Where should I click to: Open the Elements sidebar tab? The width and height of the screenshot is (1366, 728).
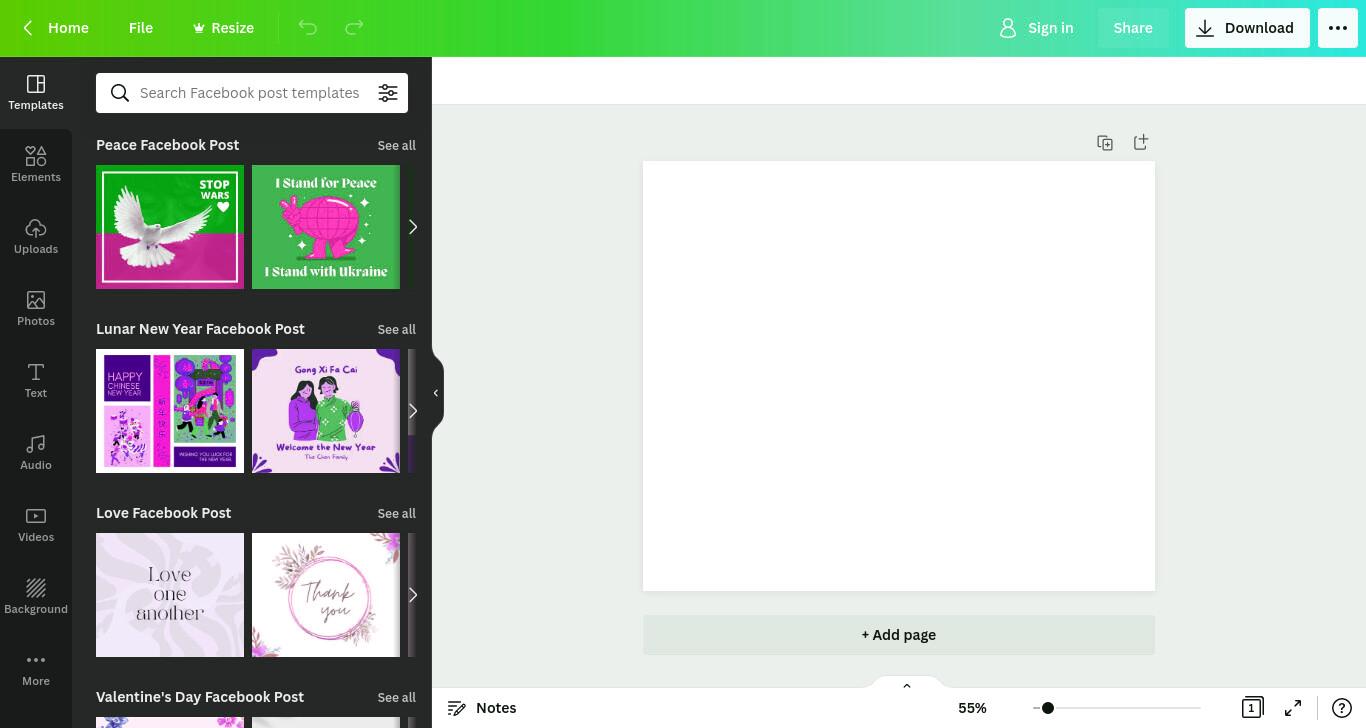pyautogui.click(x=36, y=165)
